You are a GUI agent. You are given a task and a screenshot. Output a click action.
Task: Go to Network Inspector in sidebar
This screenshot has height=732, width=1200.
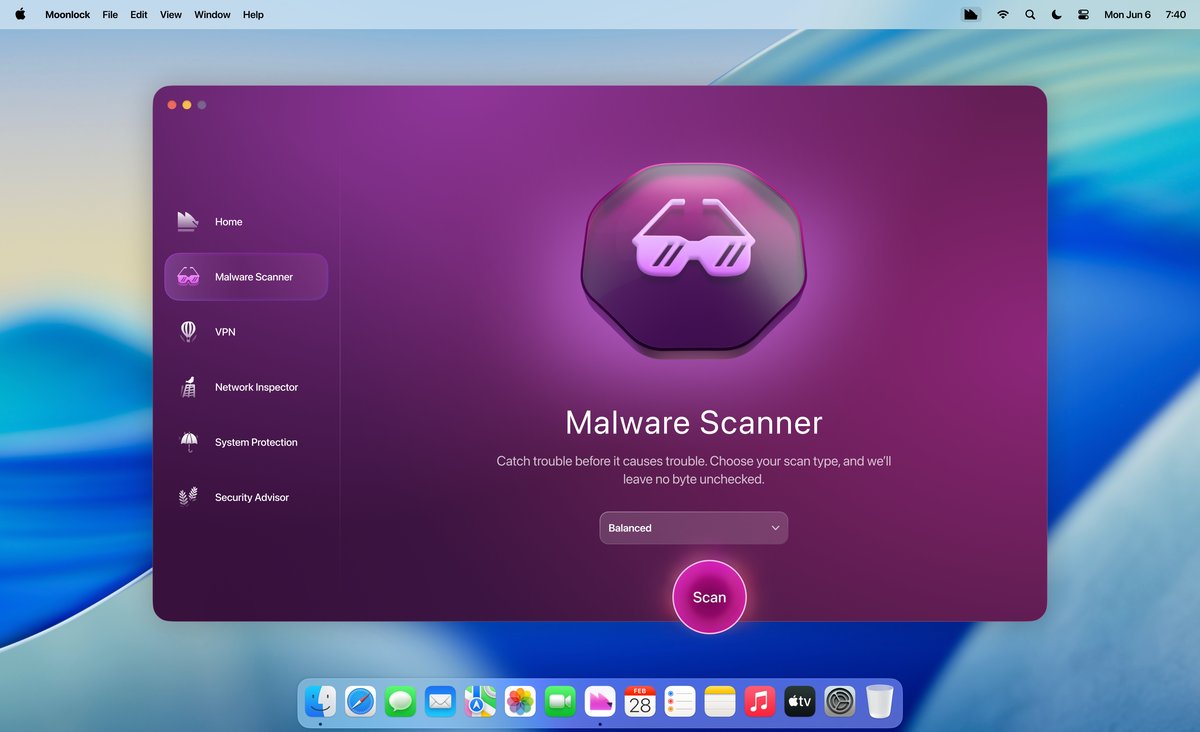tap(246, 387)
